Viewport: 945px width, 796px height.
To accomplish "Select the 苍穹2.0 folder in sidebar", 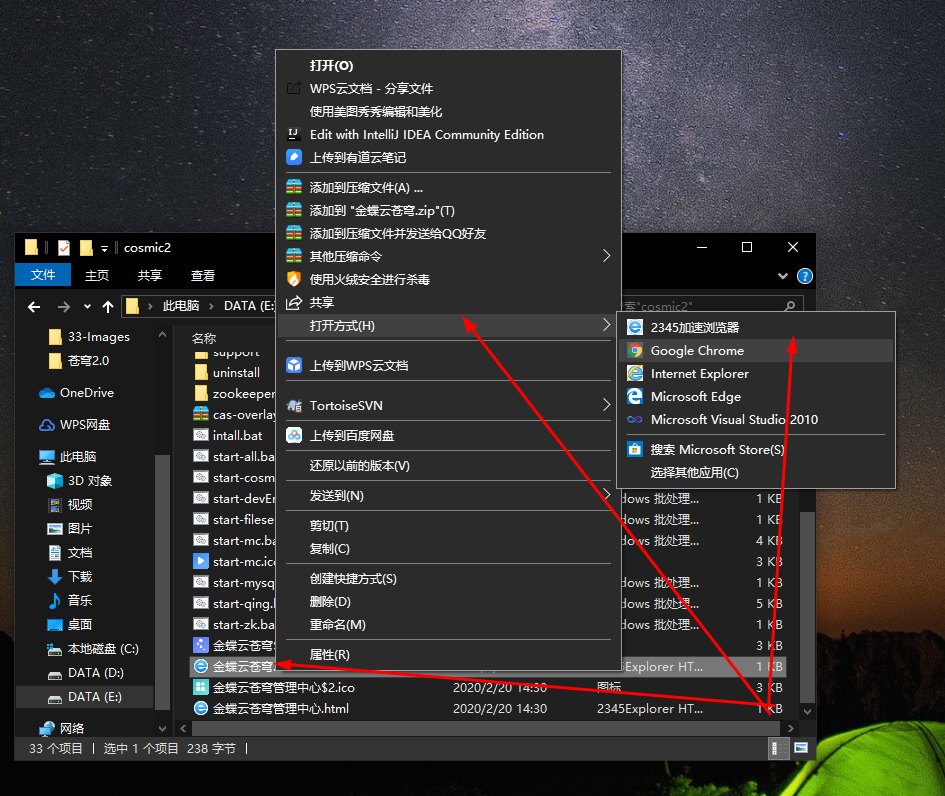I will (x=79, y=360).
